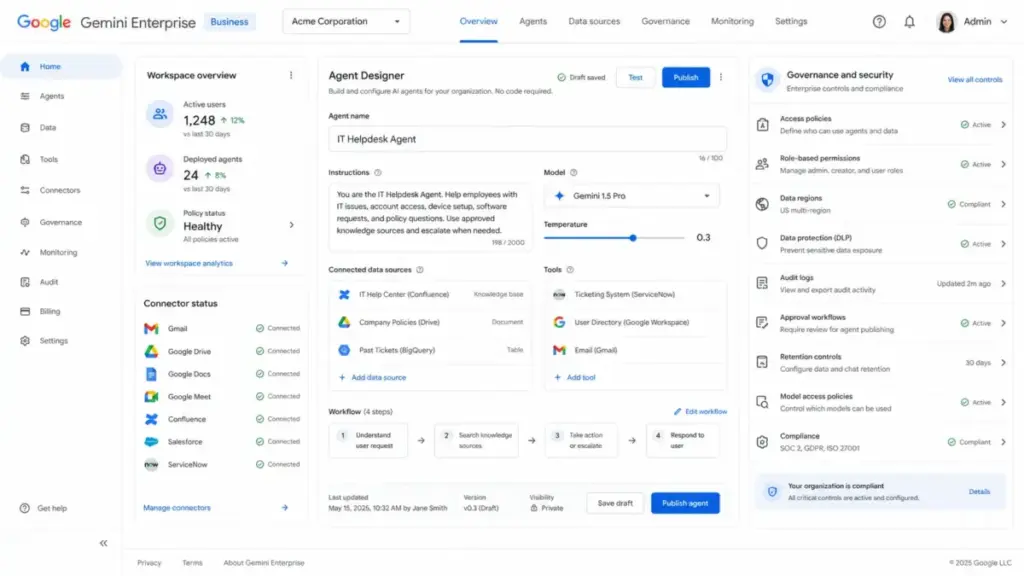
Task: Select the IT Help Center (Confluence) data source
Action: 430,295
